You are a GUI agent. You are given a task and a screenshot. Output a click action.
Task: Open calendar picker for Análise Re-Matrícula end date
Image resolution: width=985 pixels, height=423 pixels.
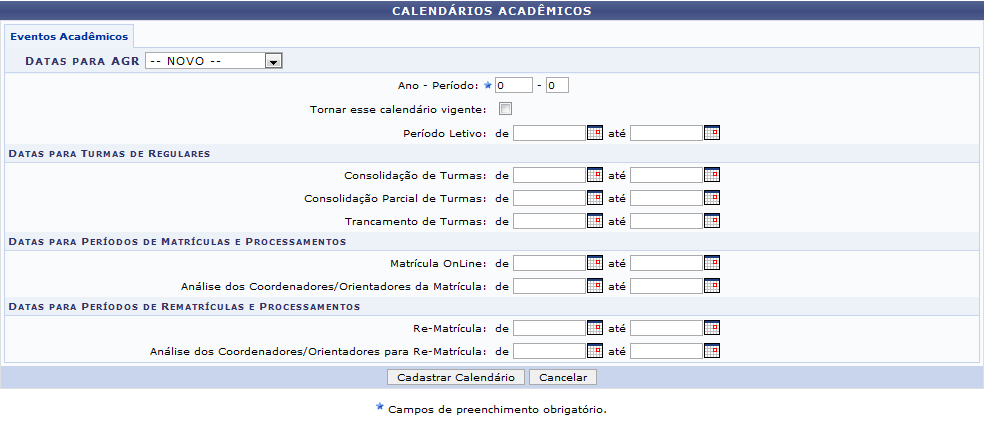(712, 351)
